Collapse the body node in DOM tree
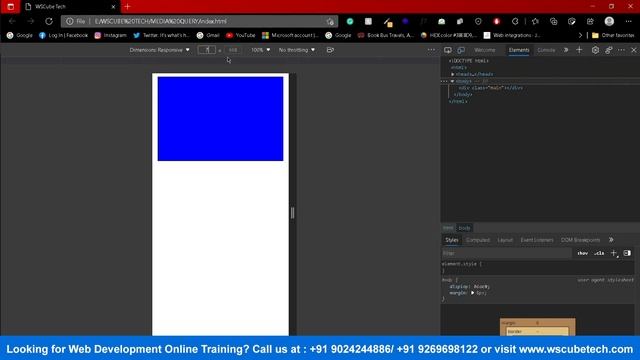This screenshot has height=360, width=640. coord(452,81)
